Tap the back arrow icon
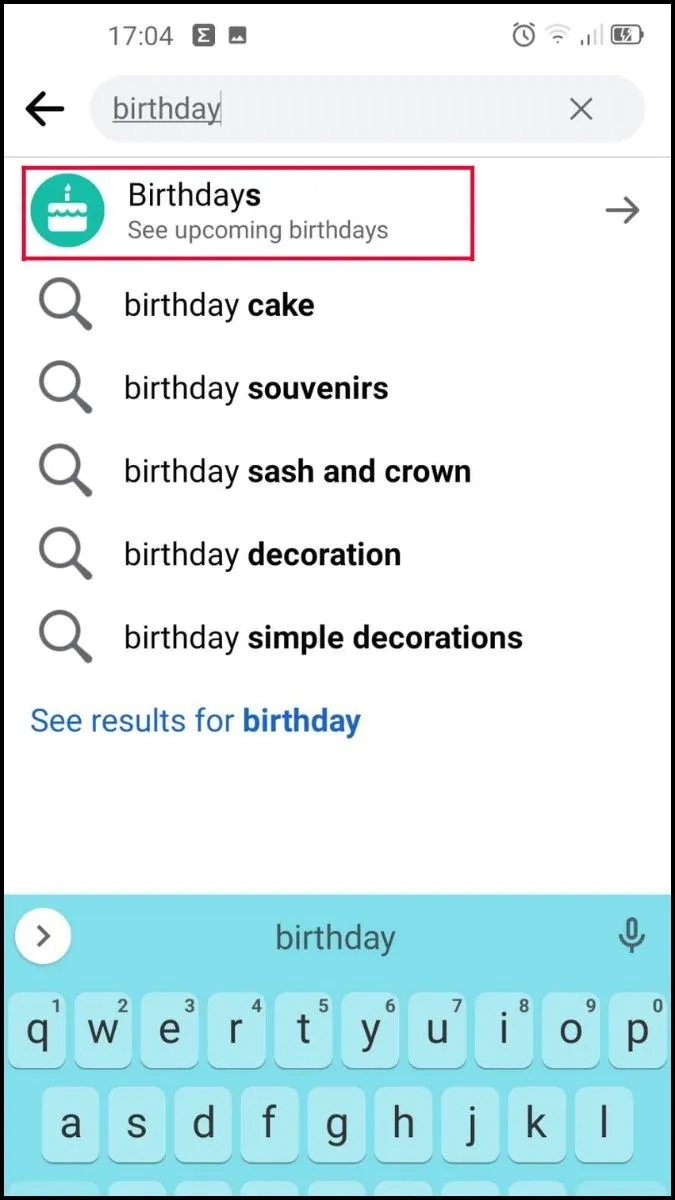 click(45, 109)
